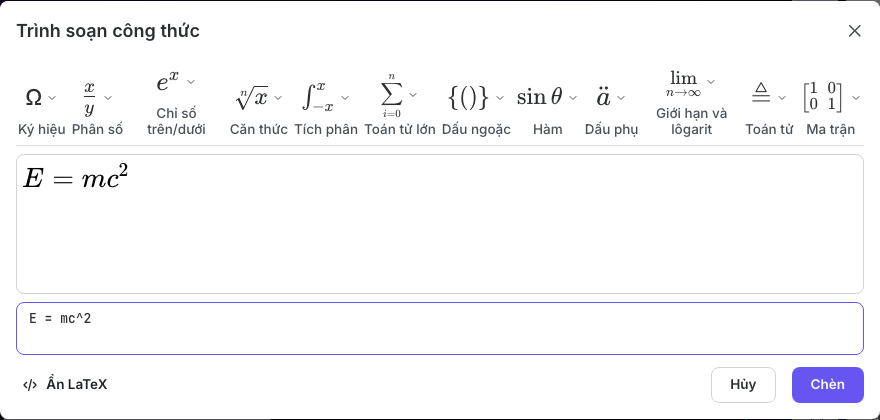Close the Trình soạn công thức dialog

tap(854, 31)
